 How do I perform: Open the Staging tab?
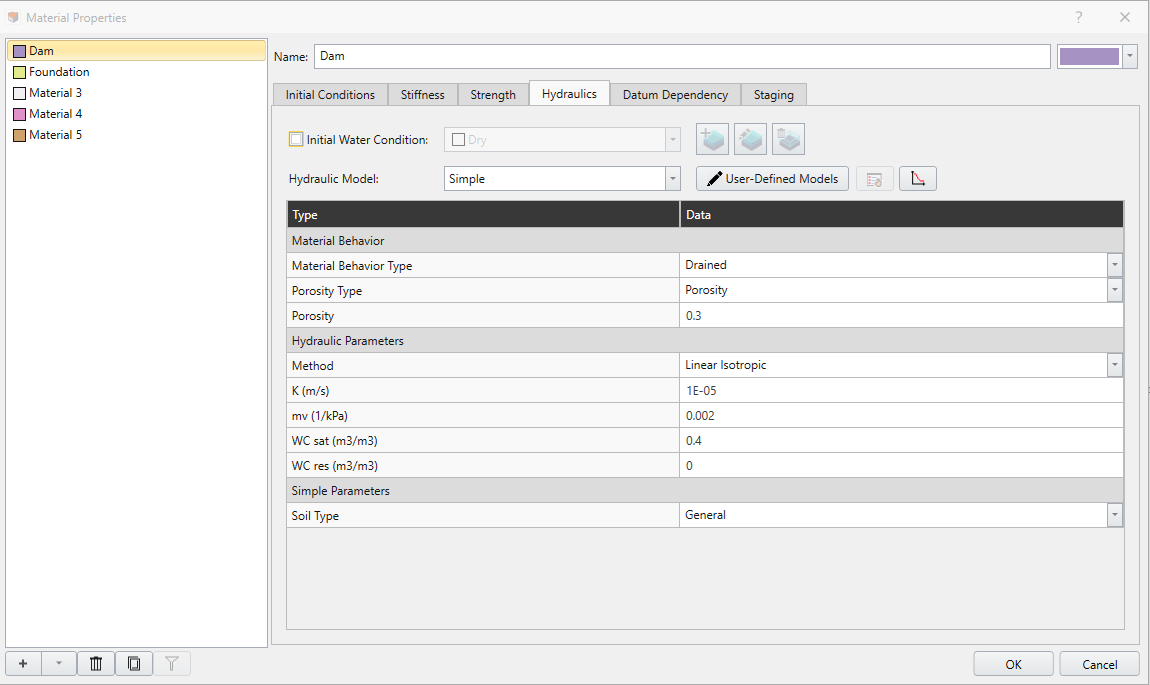(x=774, y=95)
